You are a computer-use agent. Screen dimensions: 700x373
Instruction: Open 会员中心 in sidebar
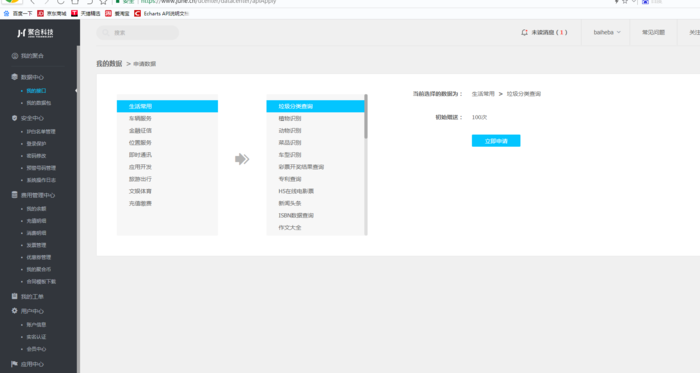pyautogui.click(x=36, y=349)
